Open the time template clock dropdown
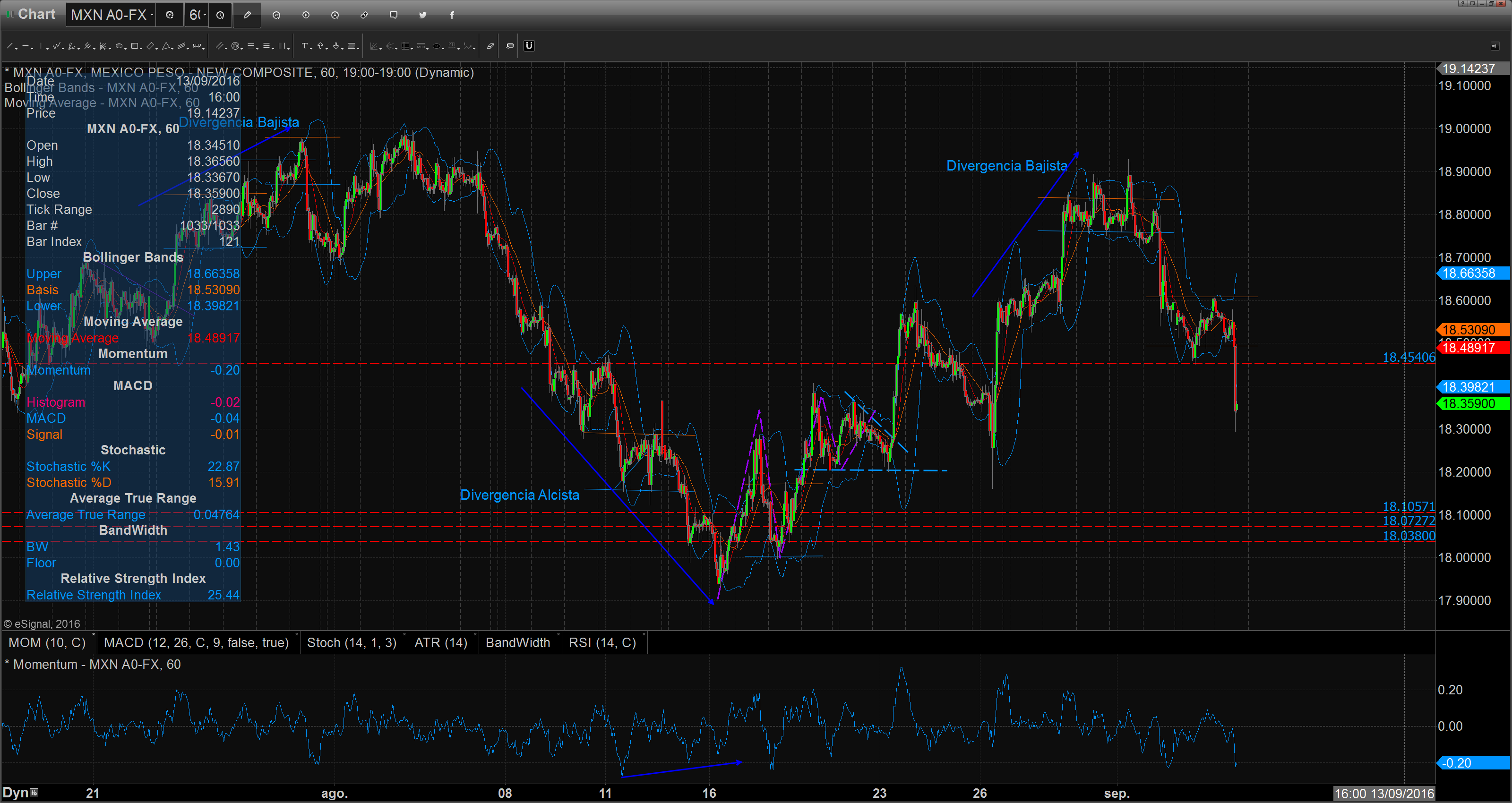Viewport: 1512px width, 803px height. [x=220, y=15]
